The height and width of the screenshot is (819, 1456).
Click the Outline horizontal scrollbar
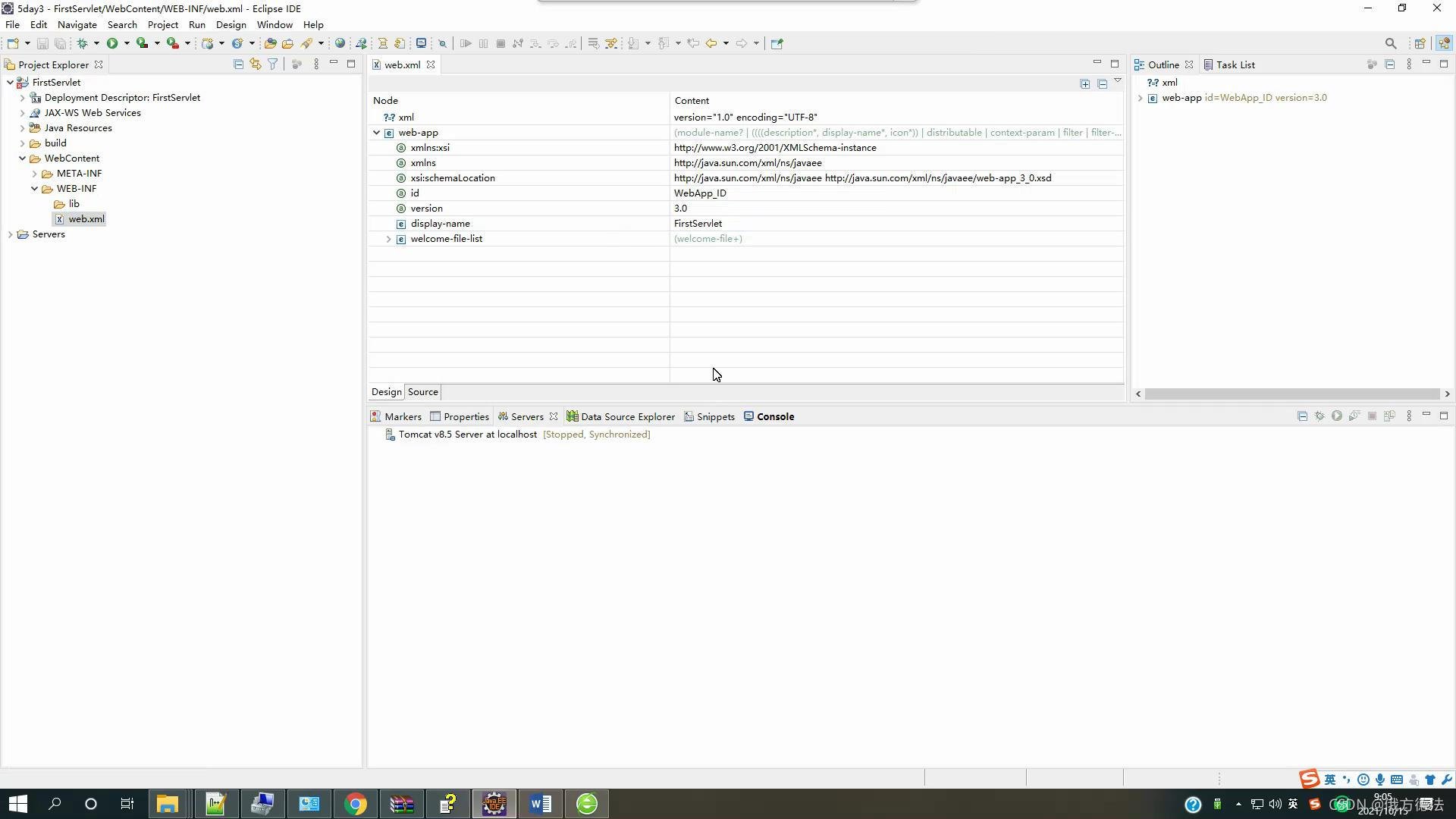pyautogui.click(x=1291, y=394)
